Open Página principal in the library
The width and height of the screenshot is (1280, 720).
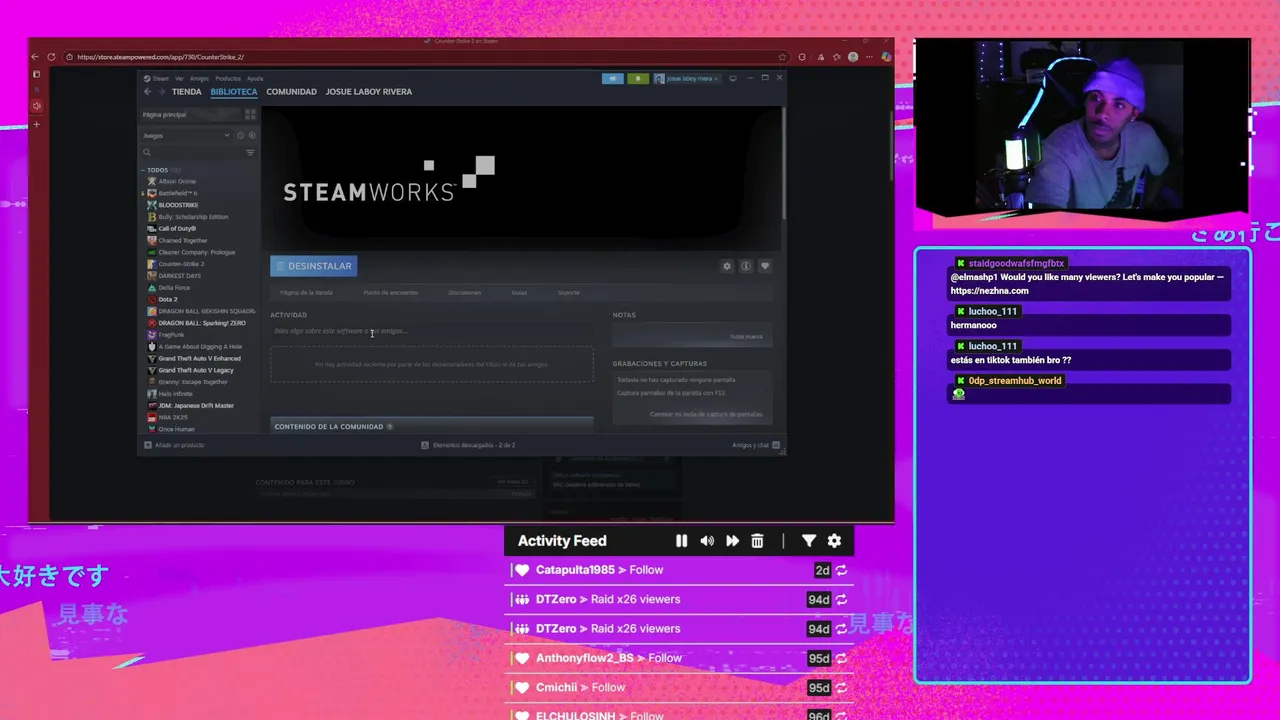(x=192, y=115)
